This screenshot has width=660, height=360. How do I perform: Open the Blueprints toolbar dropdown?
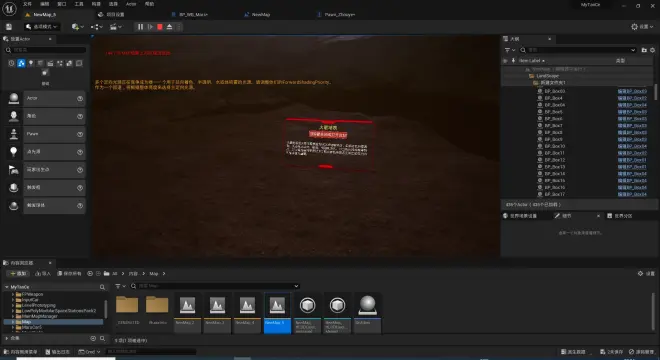click(96, 27)
